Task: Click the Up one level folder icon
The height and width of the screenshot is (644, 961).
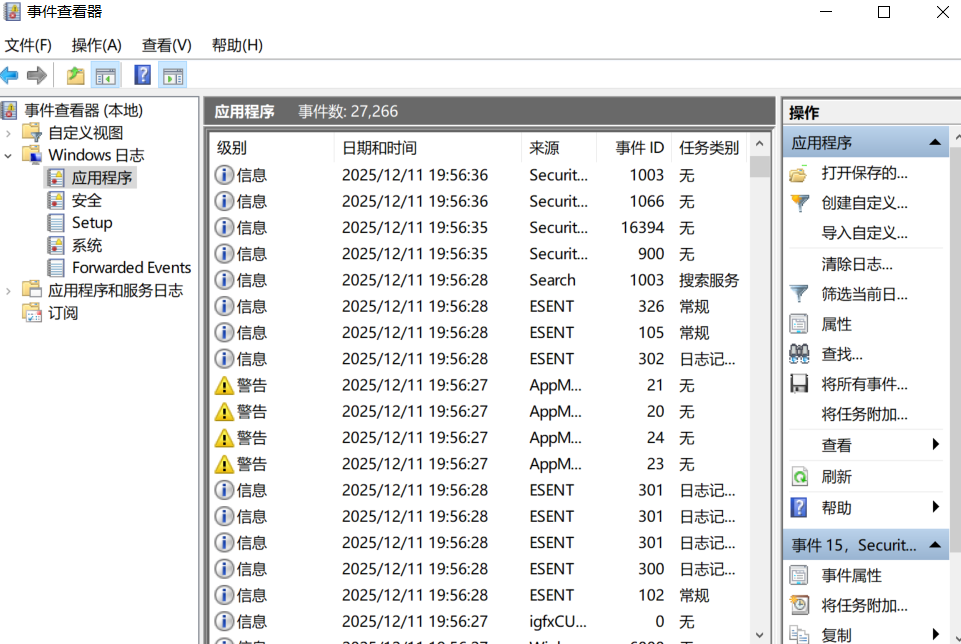Action: click(x=75, y=75)
